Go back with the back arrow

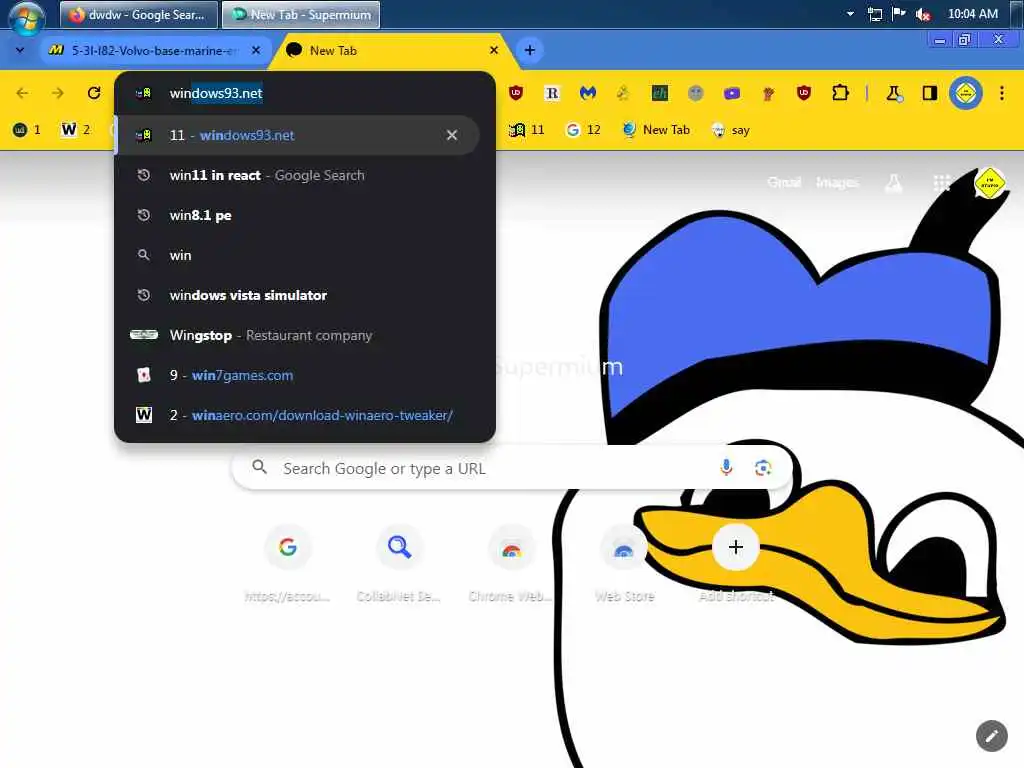point(22,93)
